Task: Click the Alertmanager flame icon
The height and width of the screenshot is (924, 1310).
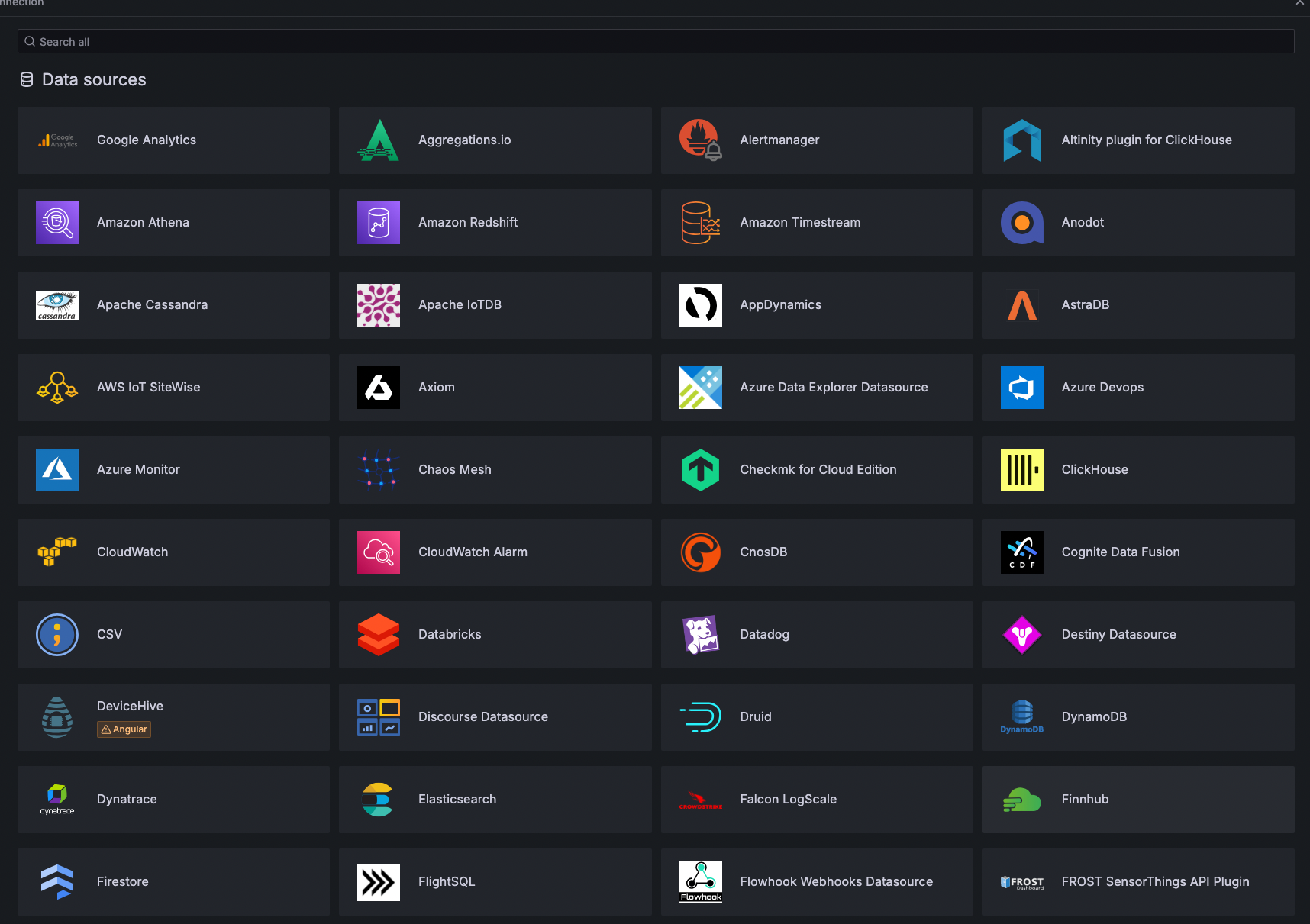Action: click(x=700, y=140)
